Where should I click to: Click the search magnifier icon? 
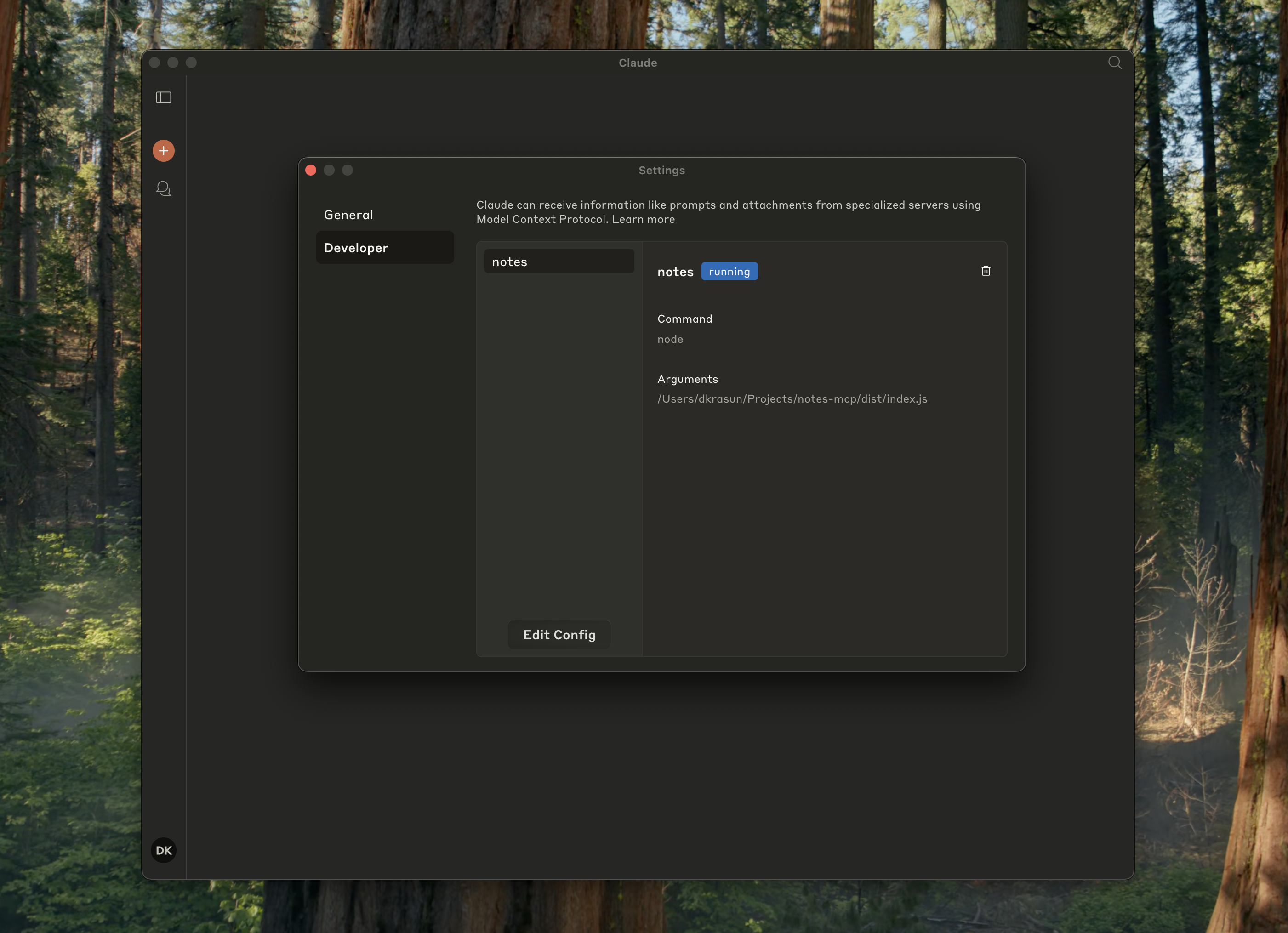point(1114,63)
